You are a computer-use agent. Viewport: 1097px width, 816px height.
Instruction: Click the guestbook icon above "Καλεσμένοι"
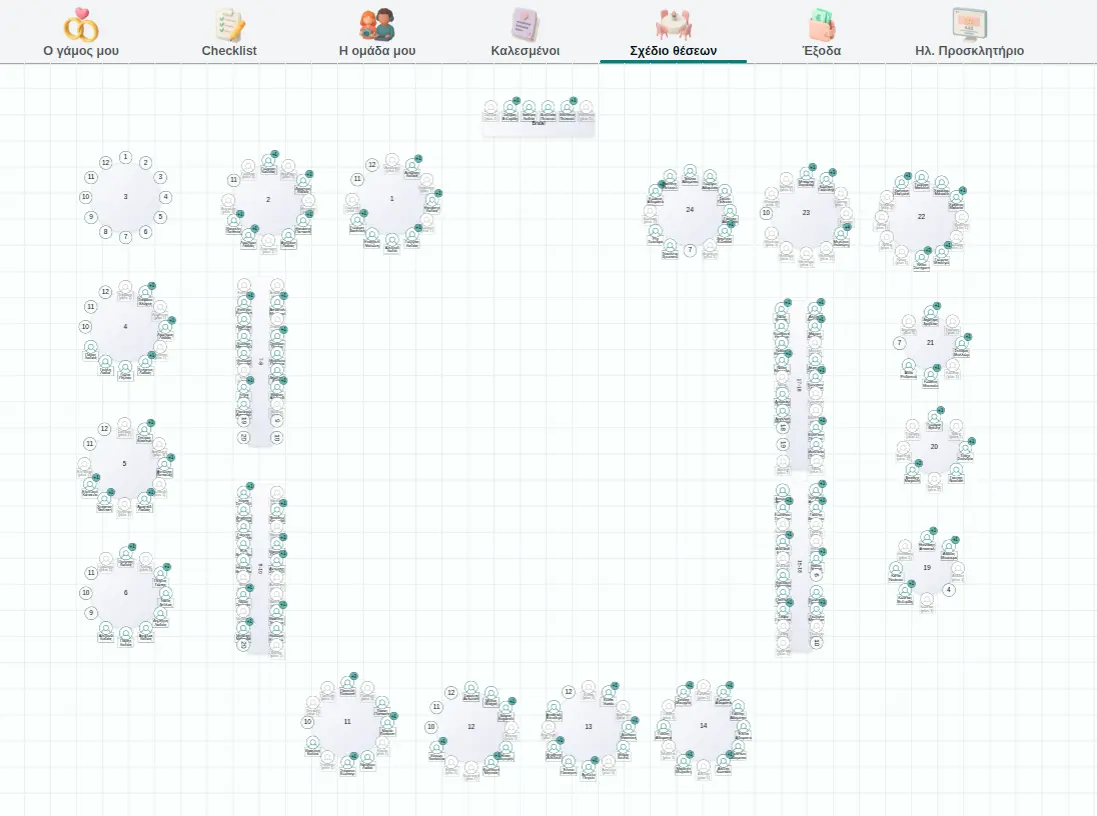click(x=525, y=24)
